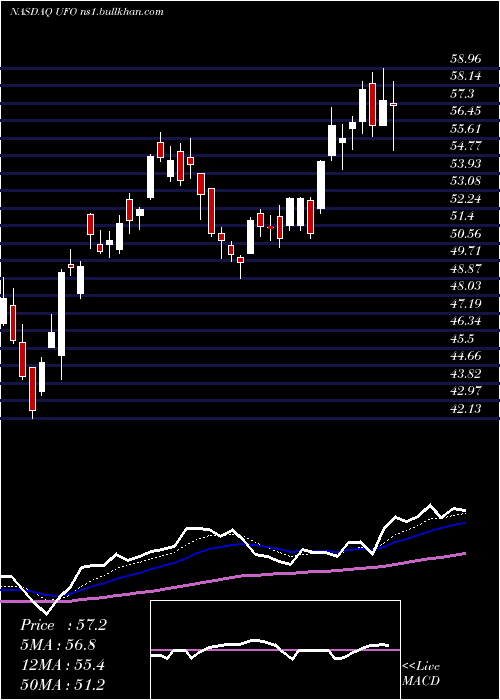Screen dimensions: 500x700
Task: Select the 42.13 price label
Action: pos(465,408)
